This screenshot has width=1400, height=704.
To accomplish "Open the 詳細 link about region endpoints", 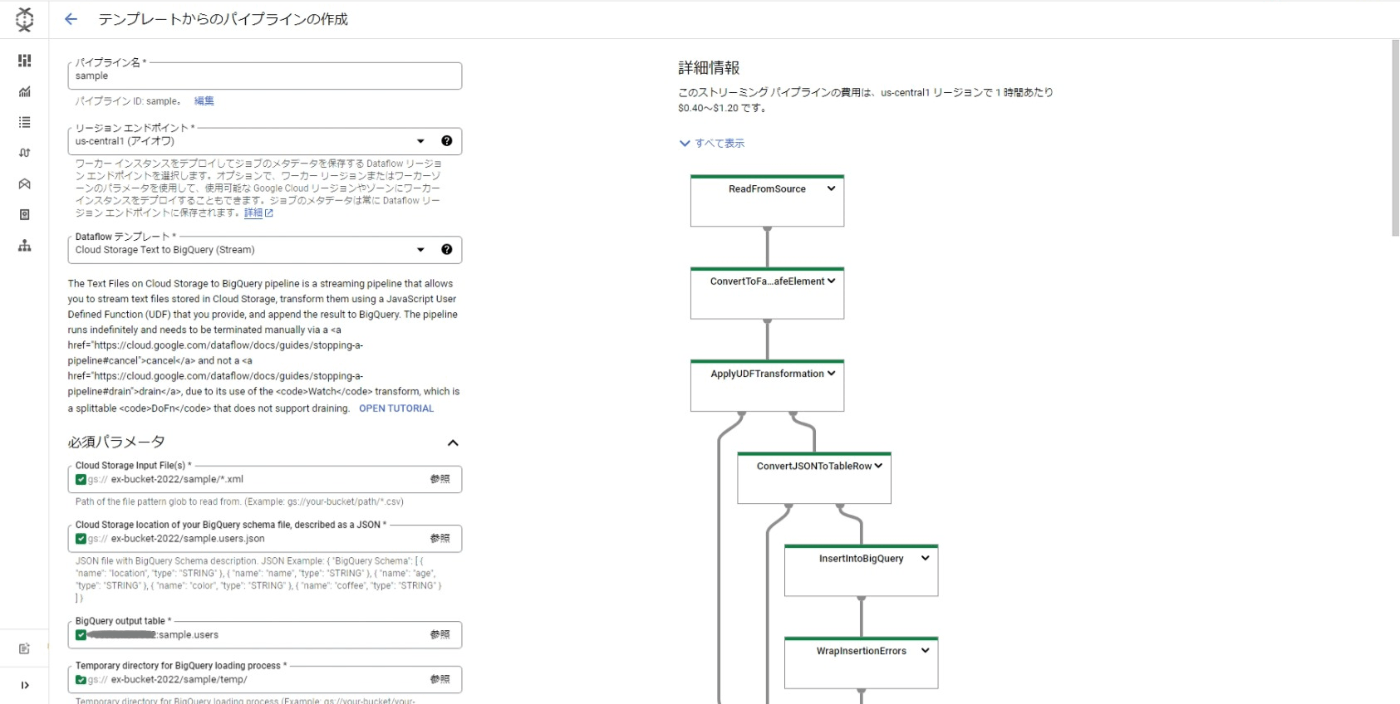I will tap(253, 213).
